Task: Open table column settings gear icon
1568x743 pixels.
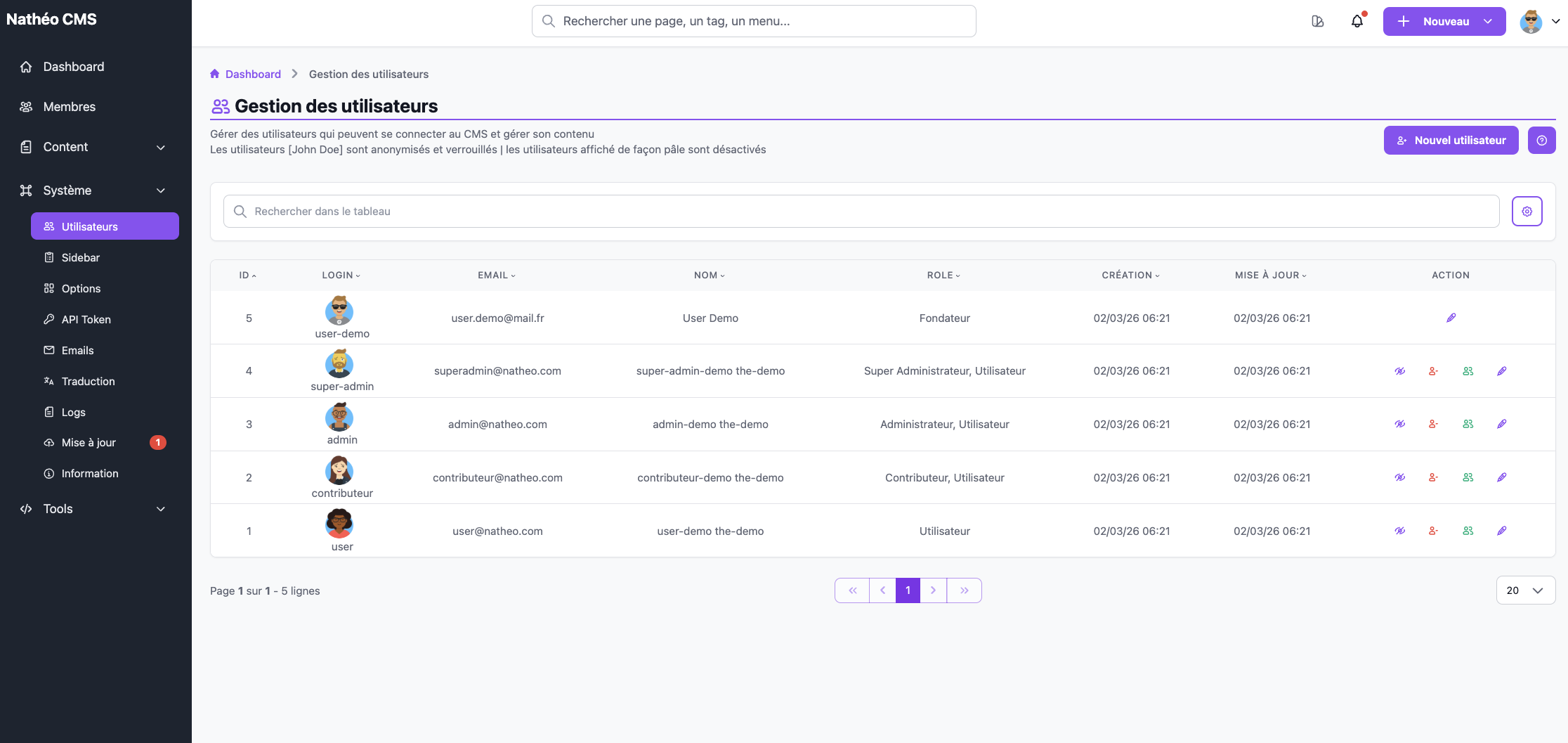Action: tap(1527, 211)
